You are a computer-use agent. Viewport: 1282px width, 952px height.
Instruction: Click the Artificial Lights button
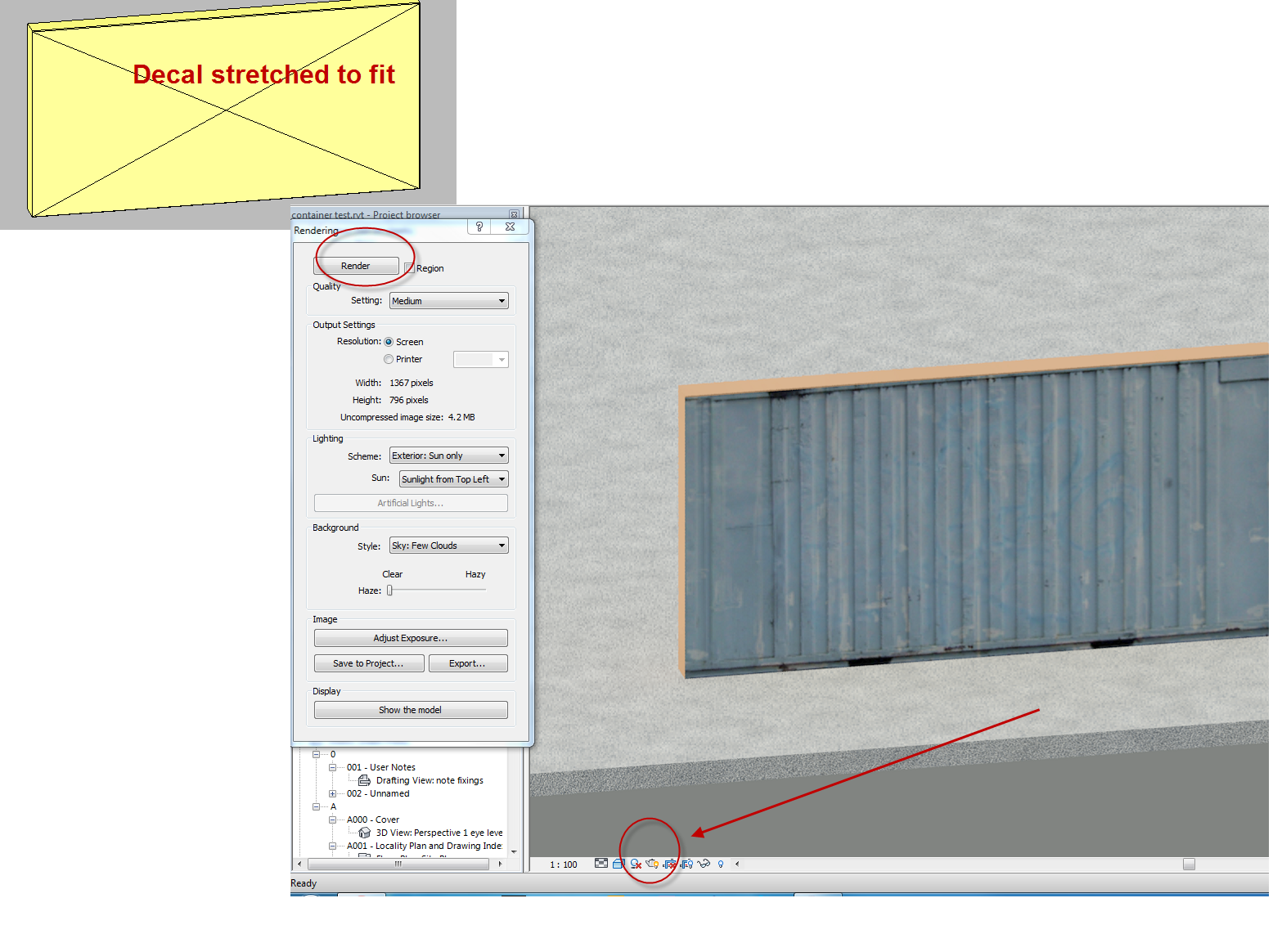pos(411,503)
